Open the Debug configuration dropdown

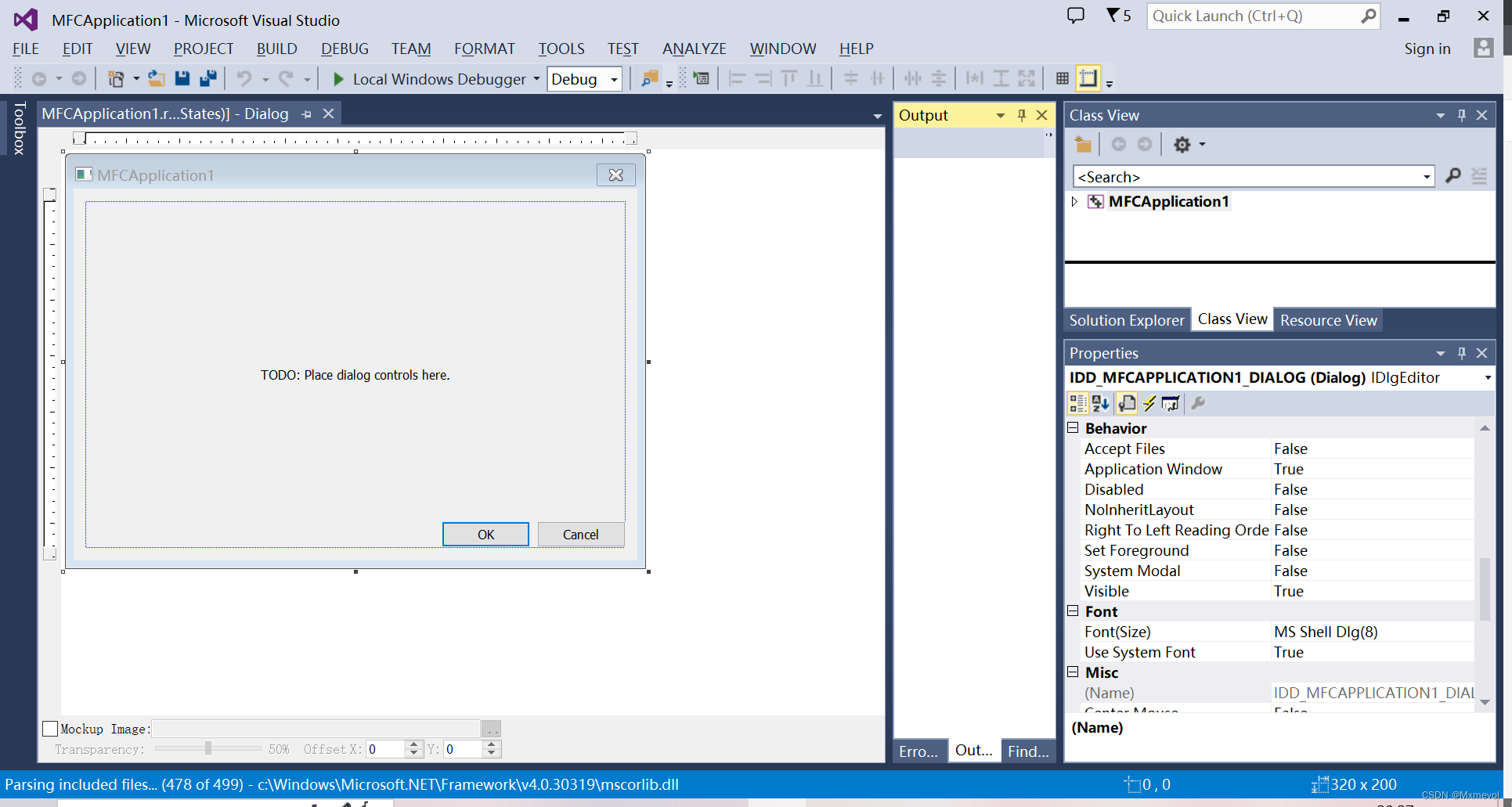(x=615, y=79)
